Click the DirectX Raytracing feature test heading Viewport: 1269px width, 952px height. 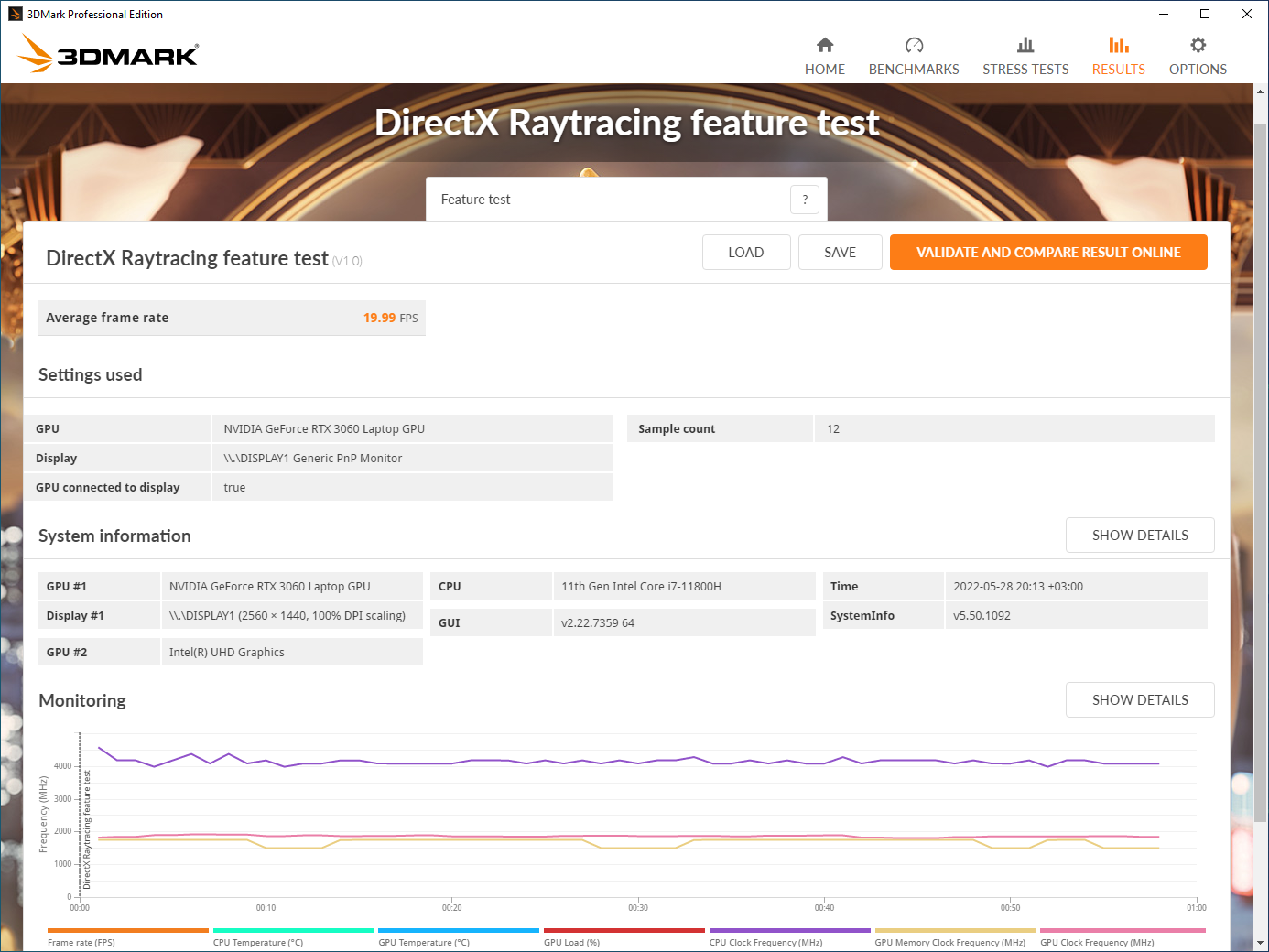626,123
